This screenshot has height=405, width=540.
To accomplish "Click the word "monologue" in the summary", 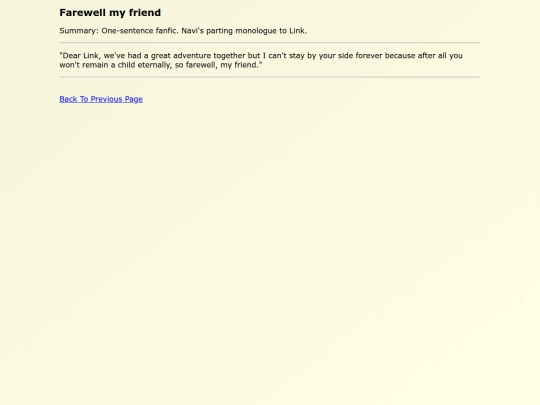I will point(256,31).
